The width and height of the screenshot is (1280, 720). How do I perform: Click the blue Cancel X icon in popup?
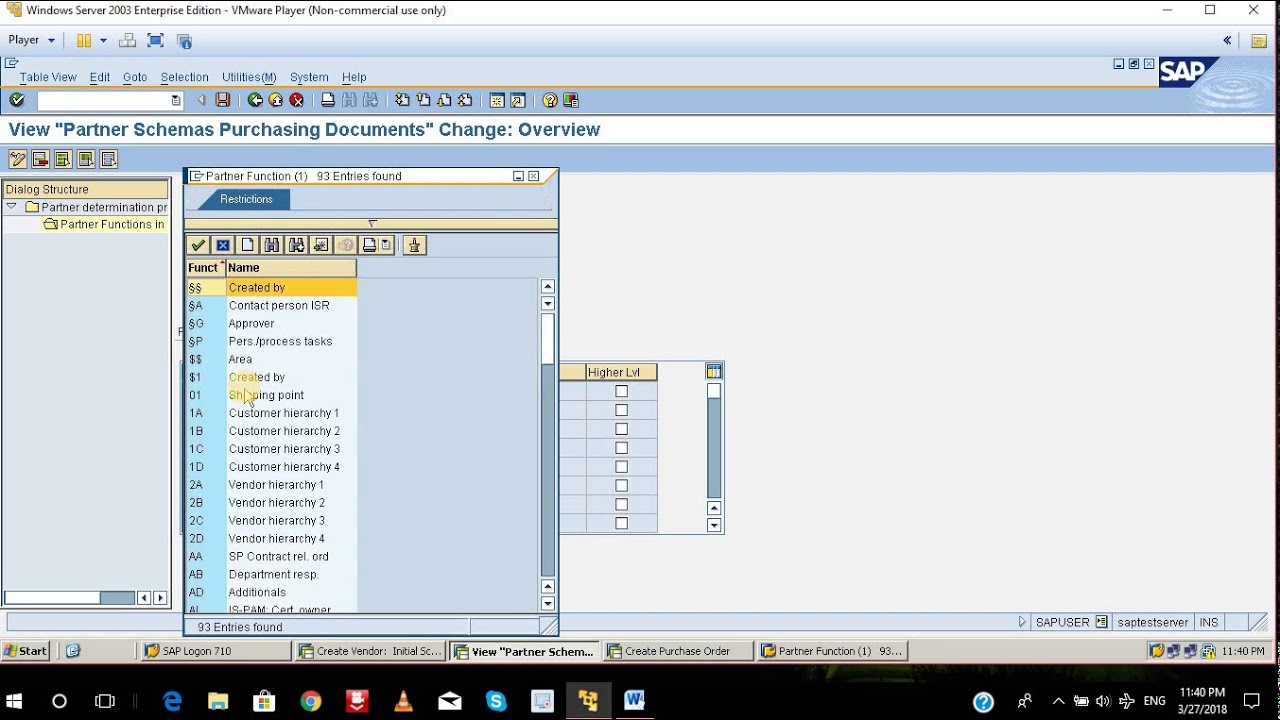point(223,245)
